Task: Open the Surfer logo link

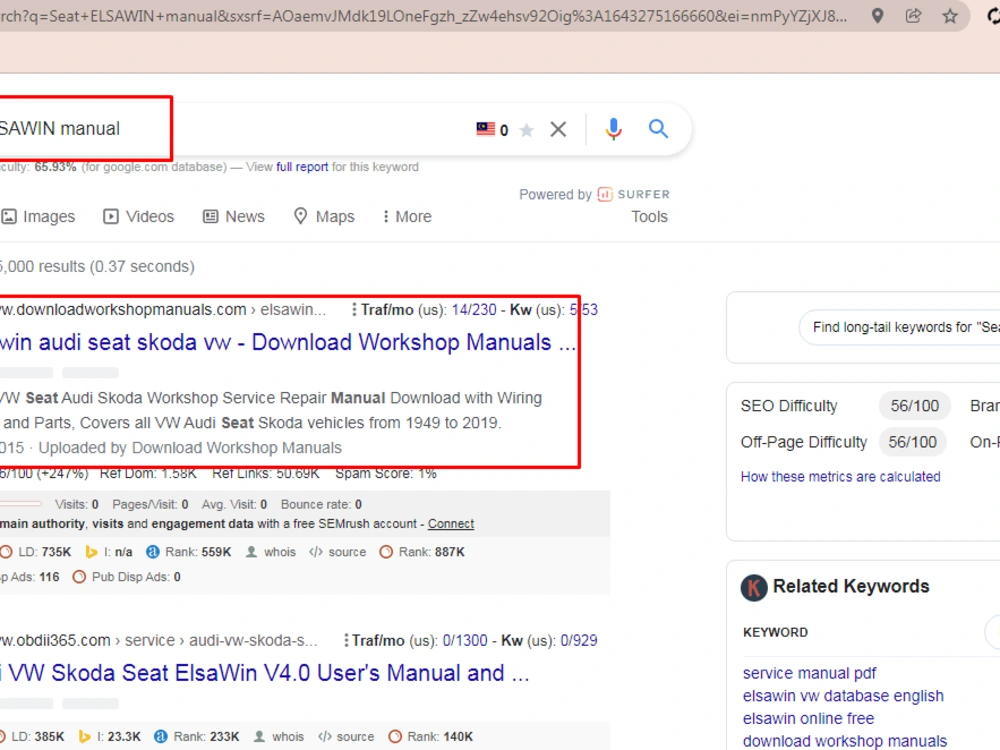Action: pyautogui.click(x=633, y=194)
